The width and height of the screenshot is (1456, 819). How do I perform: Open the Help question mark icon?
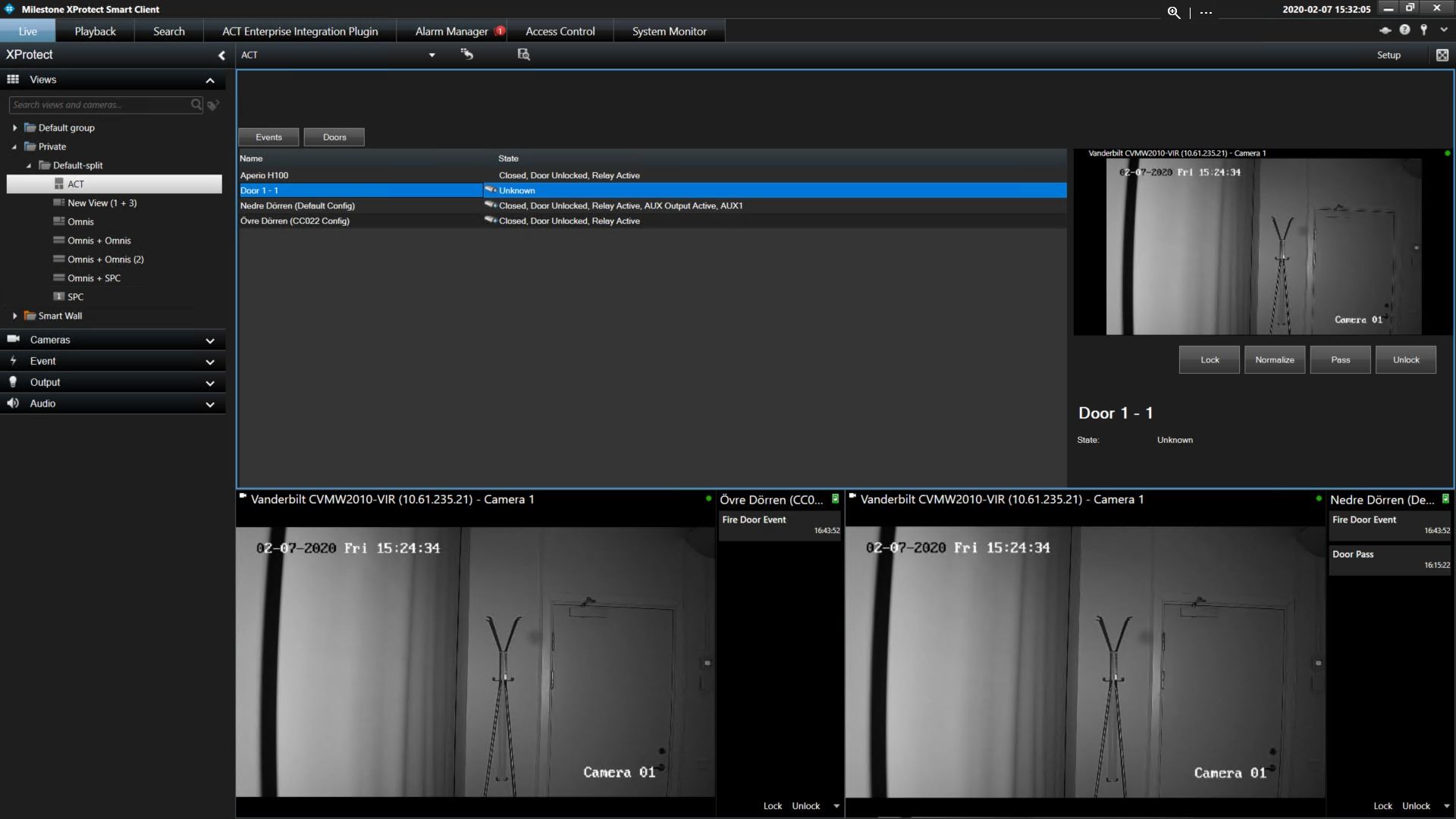pos(1404,30)
